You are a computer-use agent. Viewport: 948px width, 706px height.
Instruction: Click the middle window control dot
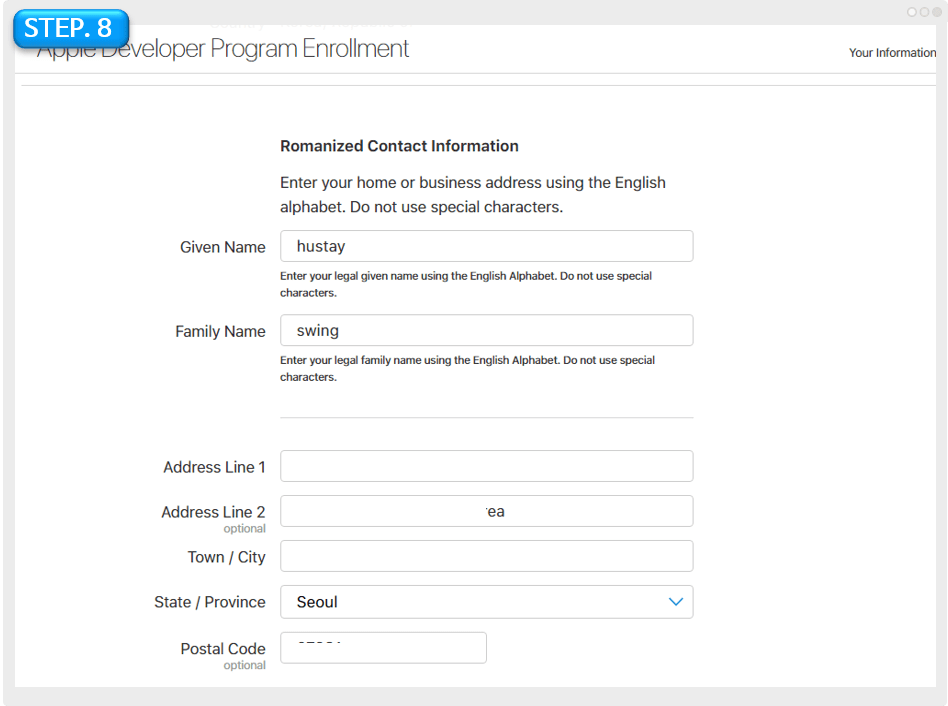point(926,11)
